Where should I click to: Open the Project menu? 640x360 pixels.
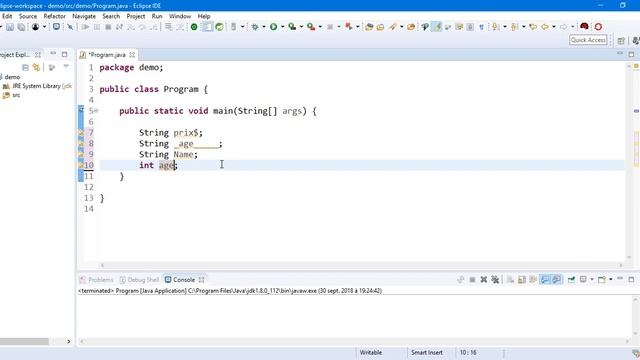[x=136, y=16]
